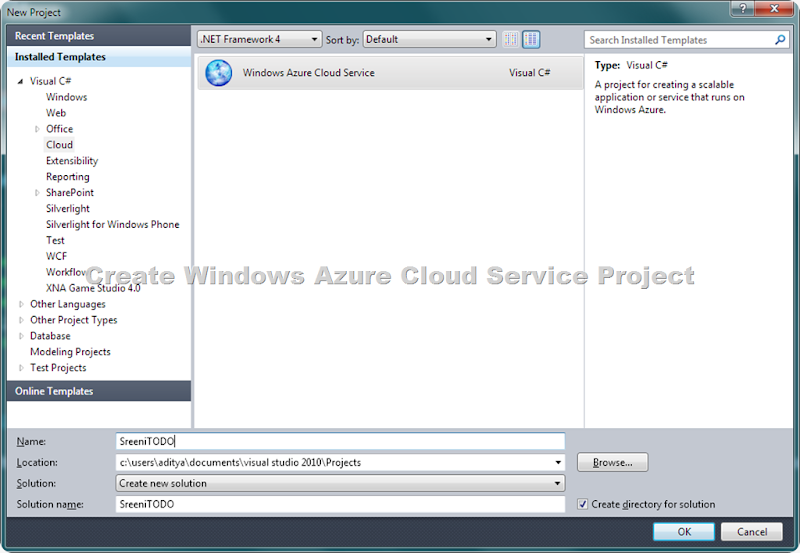Click the SharePoint category label
The width and height of the screenshot is (800, 553).
point(70,193)
